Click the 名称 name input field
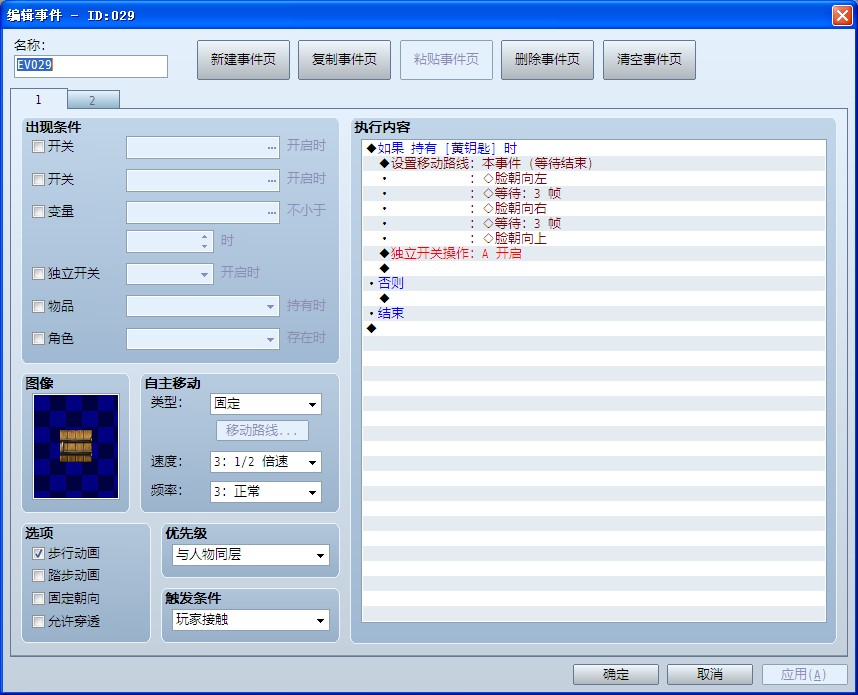The height and width of the screenshot is (695, 858). point(91,66)
